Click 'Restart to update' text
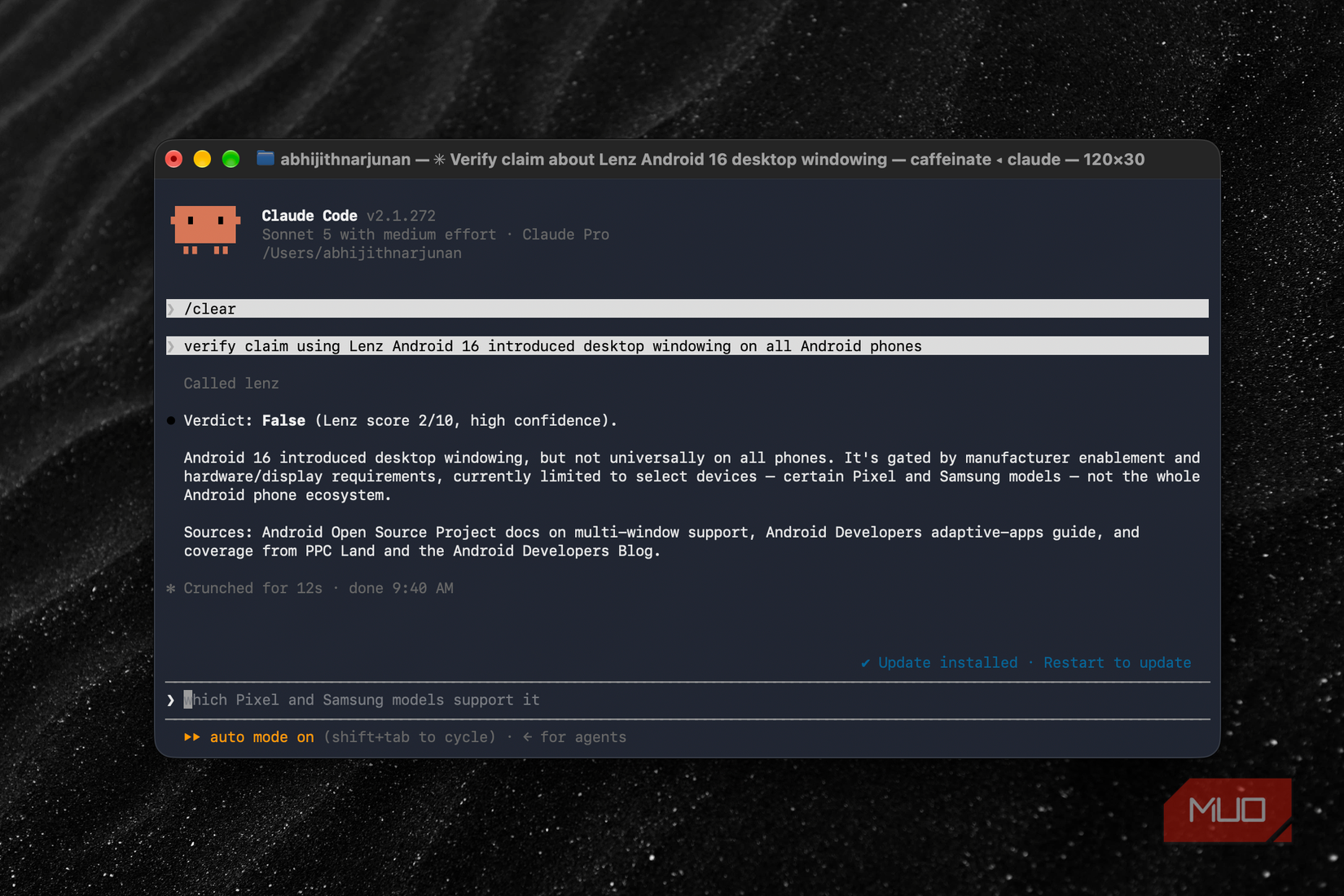The image size is (1344, 896). (x=1117, y=662)
